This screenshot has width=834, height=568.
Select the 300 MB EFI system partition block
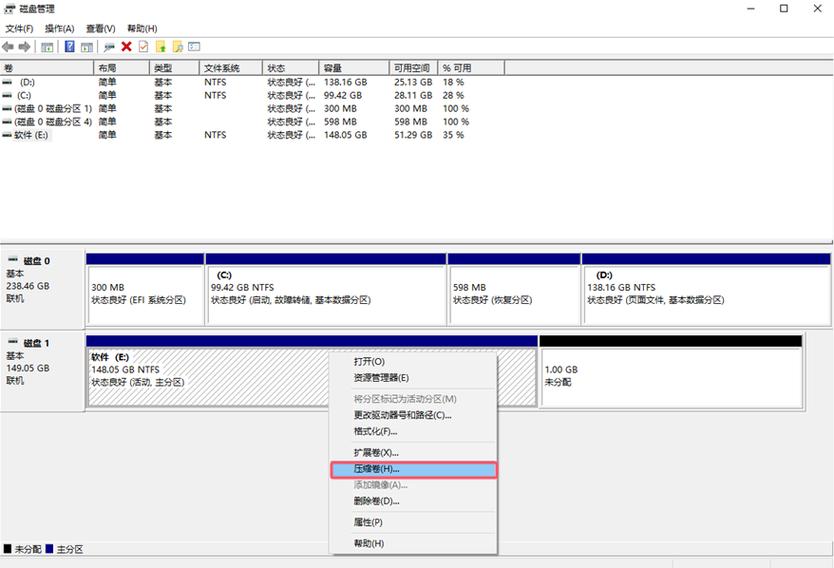145,290
